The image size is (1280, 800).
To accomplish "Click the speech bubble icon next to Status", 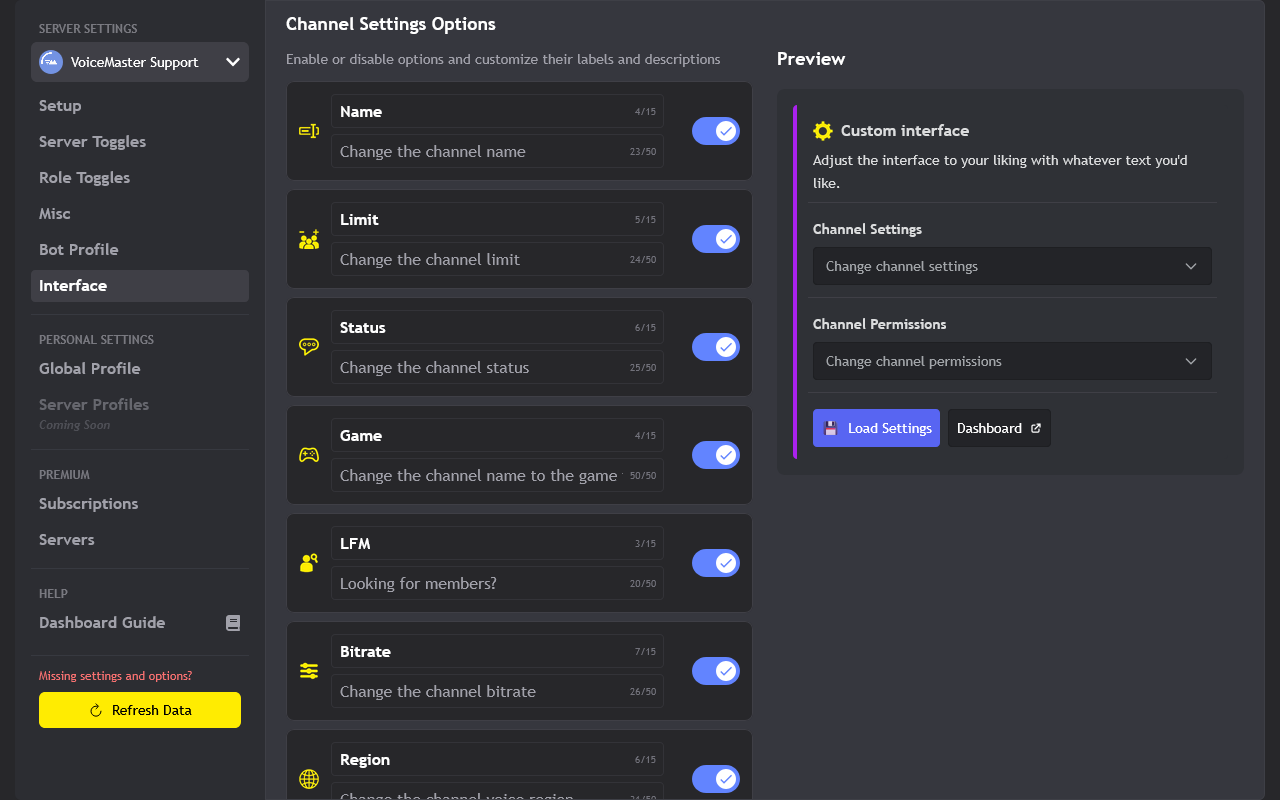I will tap(309, 347).
